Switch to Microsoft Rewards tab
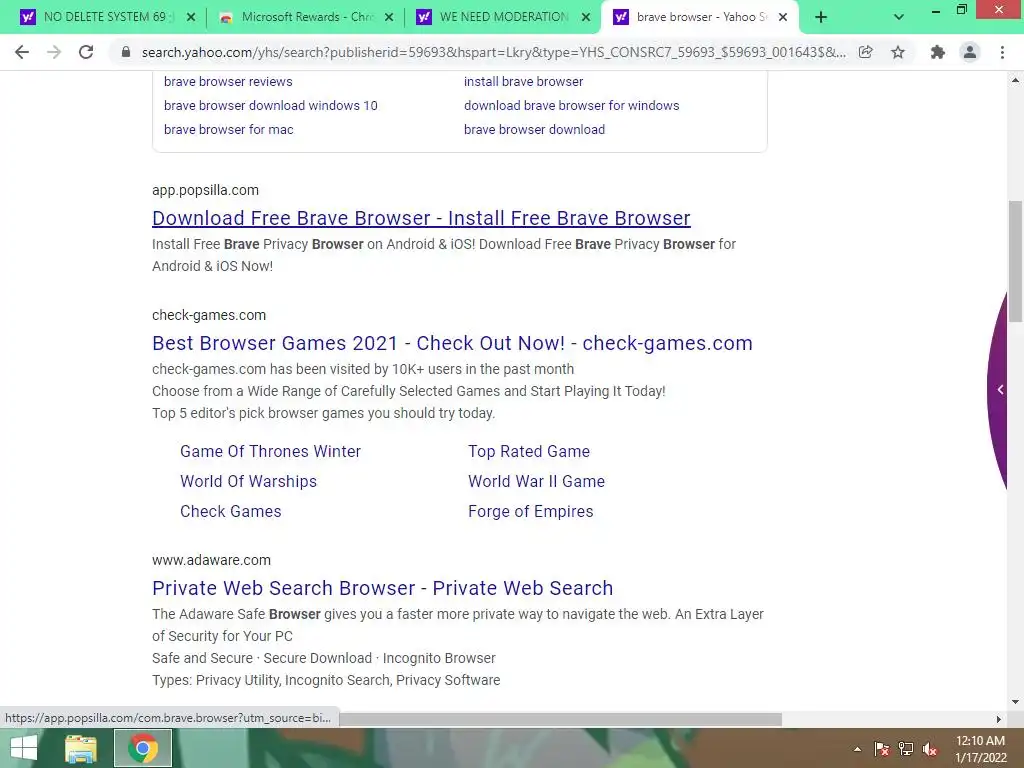 (304, 17)
